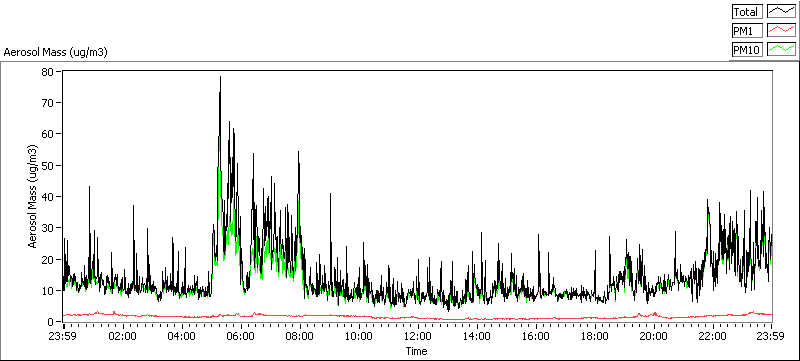Click the 04:00 time axis label
Image resolution: width=800 pixels, height=361 pixels.
(x=182, y=336)
